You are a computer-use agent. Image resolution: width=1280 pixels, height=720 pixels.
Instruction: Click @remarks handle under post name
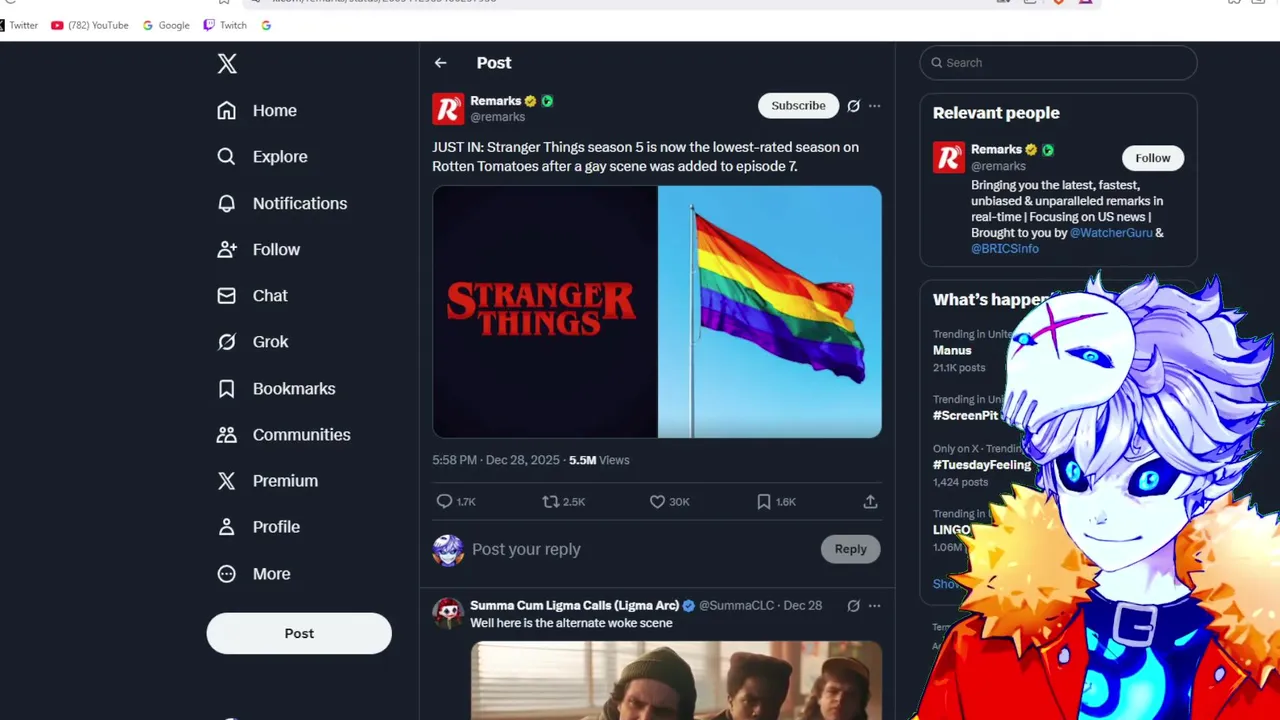pos(498,117)
